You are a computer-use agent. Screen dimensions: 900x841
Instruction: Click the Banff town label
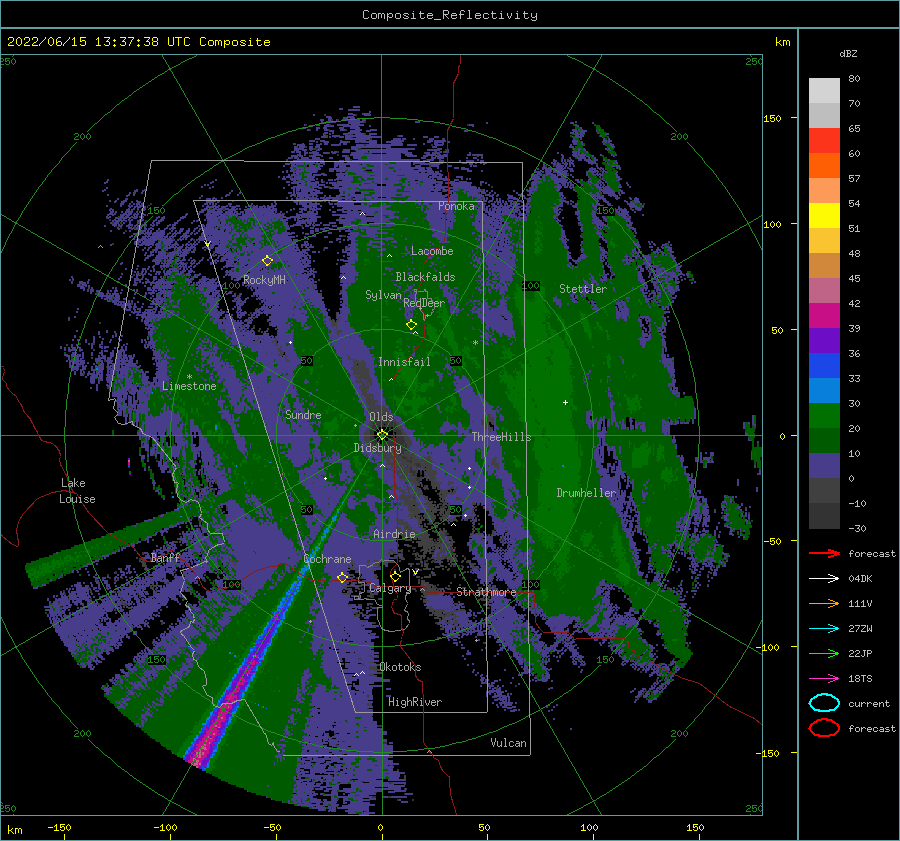click(x=165, y=558)
